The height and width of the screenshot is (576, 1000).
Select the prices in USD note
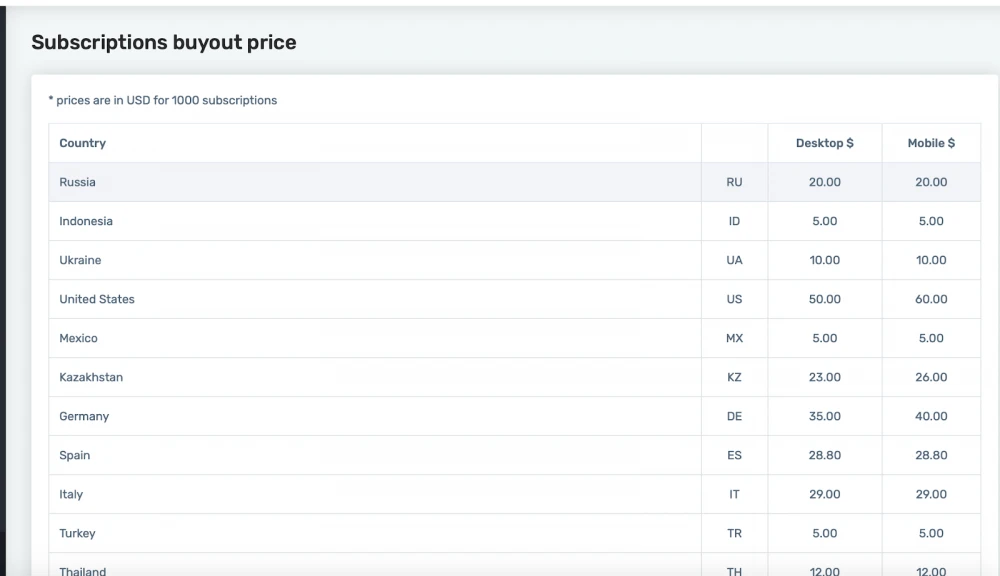coord(163,100)
